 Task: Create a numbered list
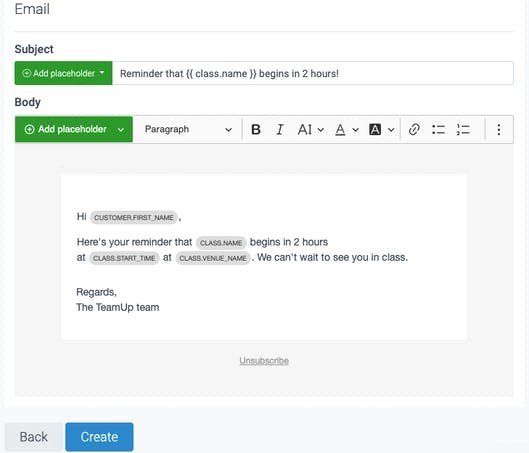point(463,130)
